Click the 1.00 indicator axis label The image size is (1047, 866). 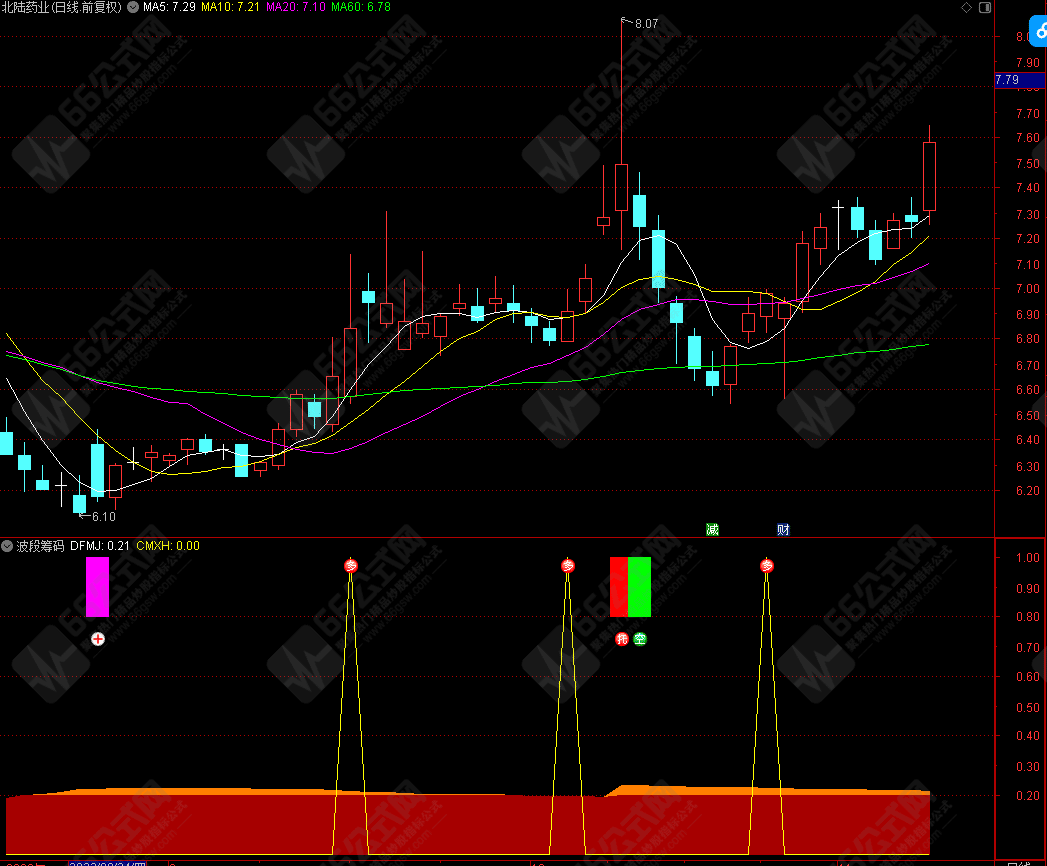click(1028, 558)
